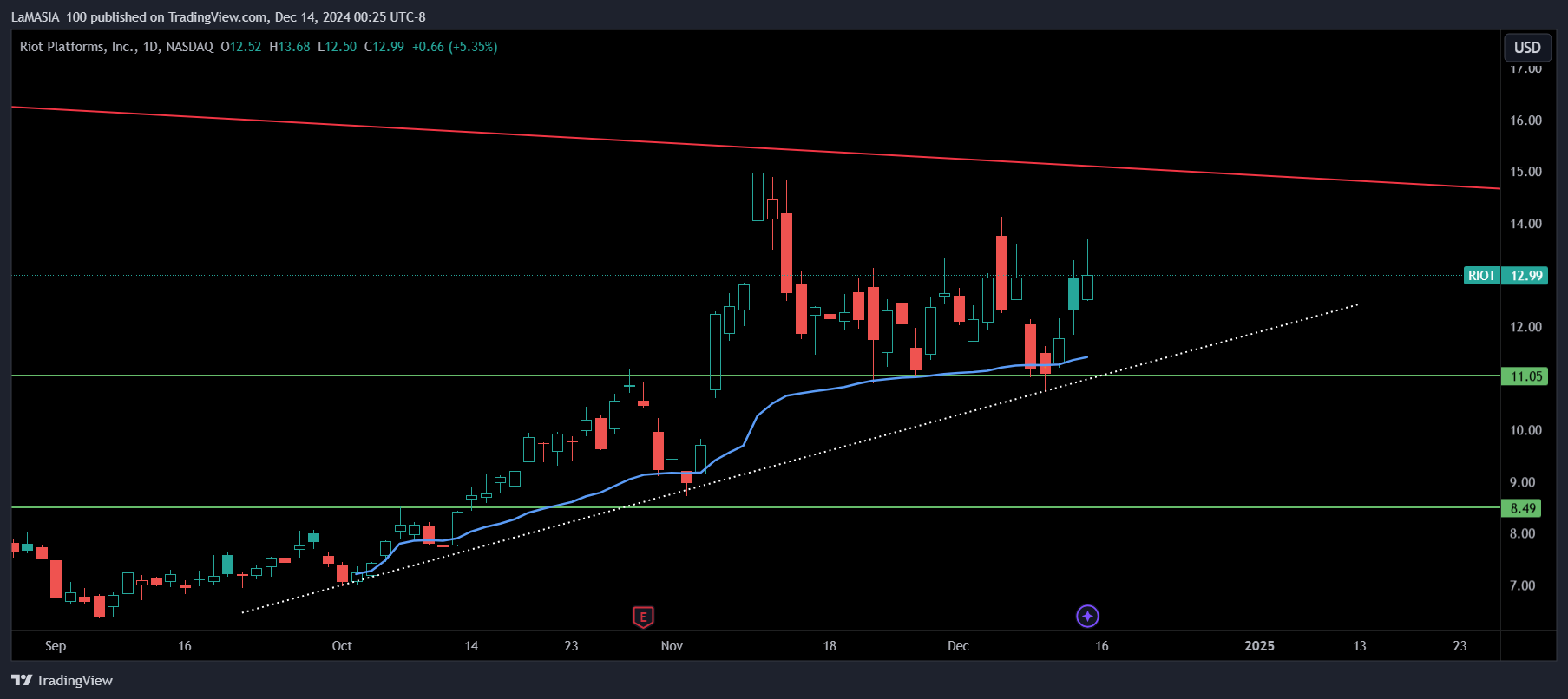Click the 'Oct' time axis label
The image size is (1568, 699).
[342, 646]
